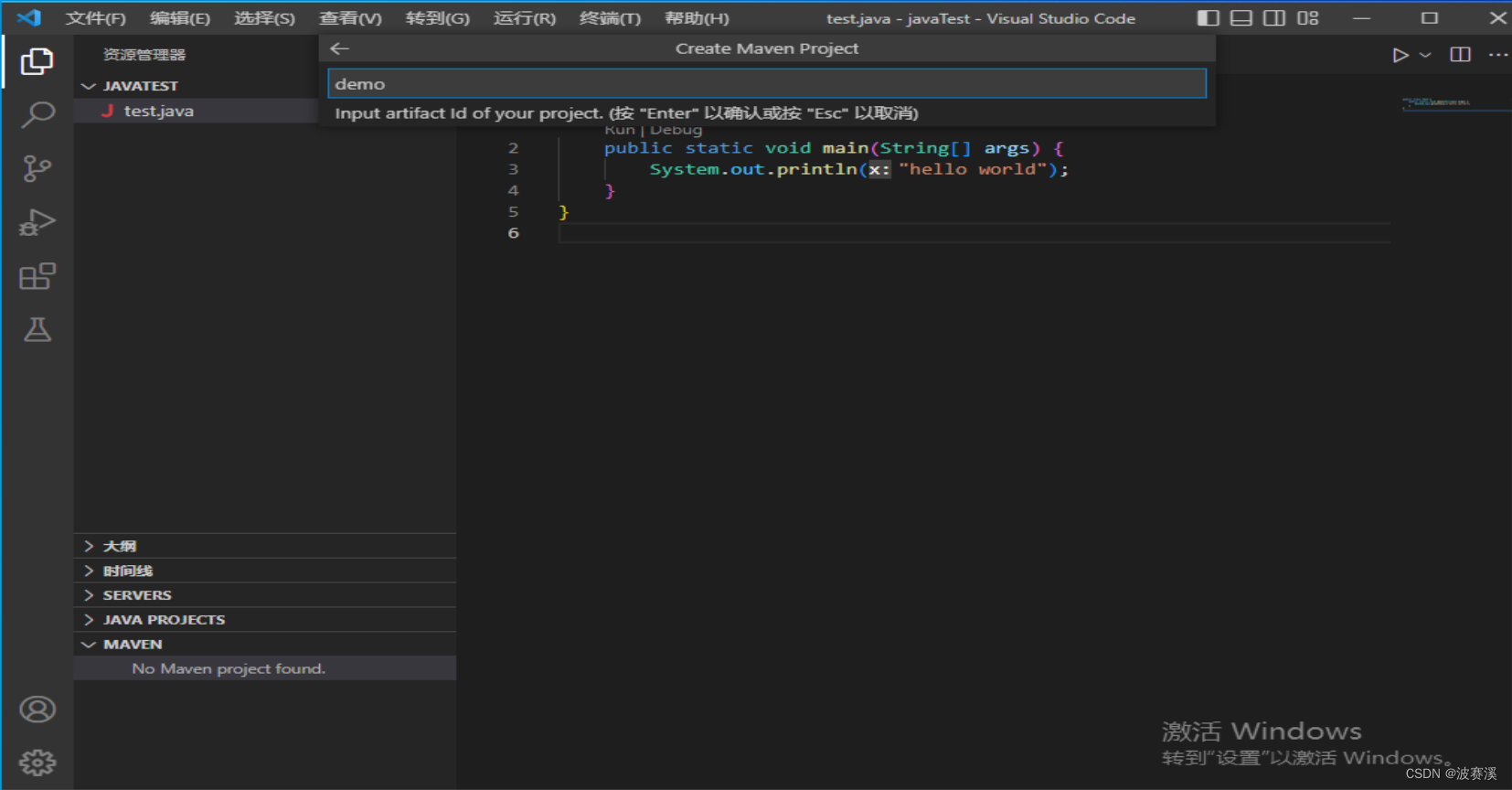Open the Manage gear icon
Image resolution: width=1512 pixels, height=790 pixels.
[37, 763]
